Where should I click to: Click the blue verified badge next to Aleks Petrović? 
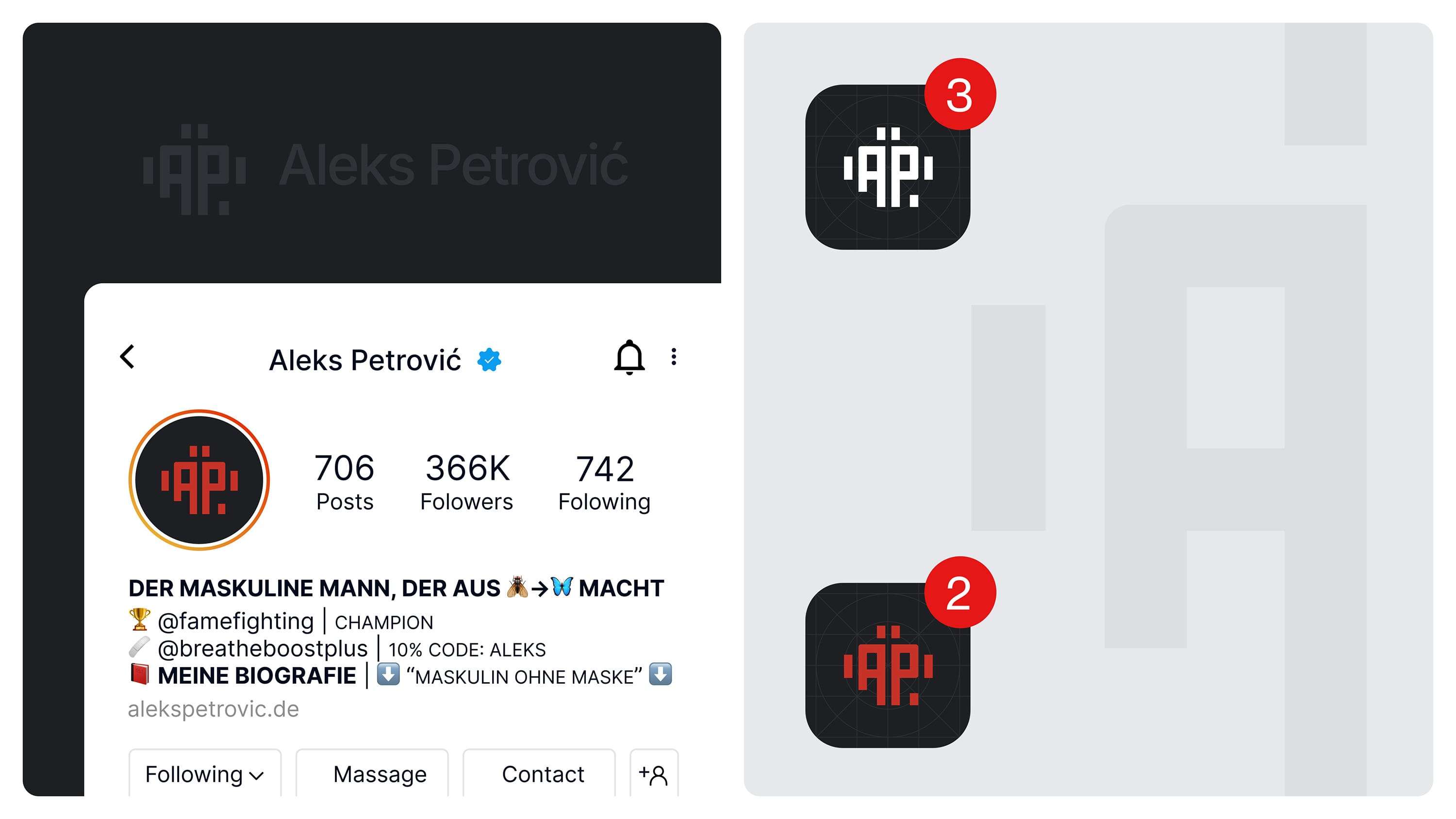click(490, 360)
